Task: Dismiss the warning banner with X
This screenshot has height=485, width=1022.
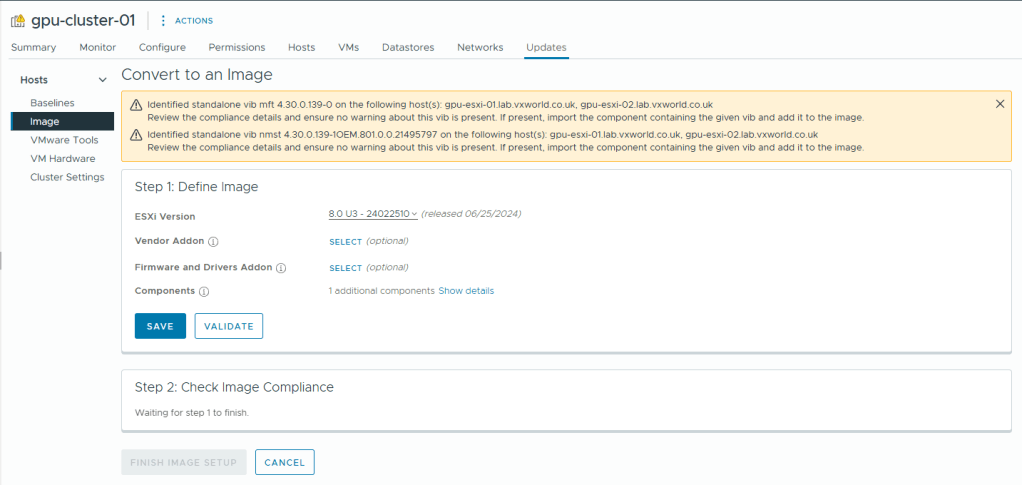Action: pyautogui.click(x=1000, y=104)
